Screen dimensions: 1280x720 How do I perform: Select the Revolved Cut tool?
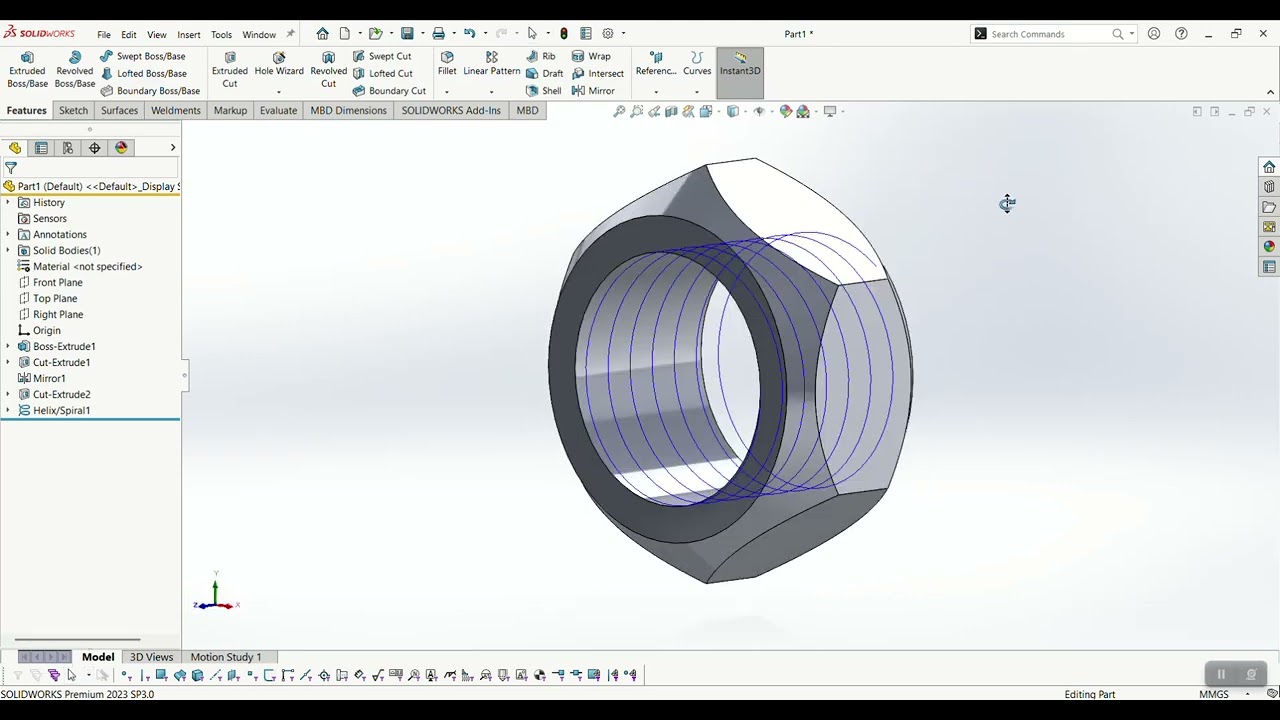click(x=328, y=70)
